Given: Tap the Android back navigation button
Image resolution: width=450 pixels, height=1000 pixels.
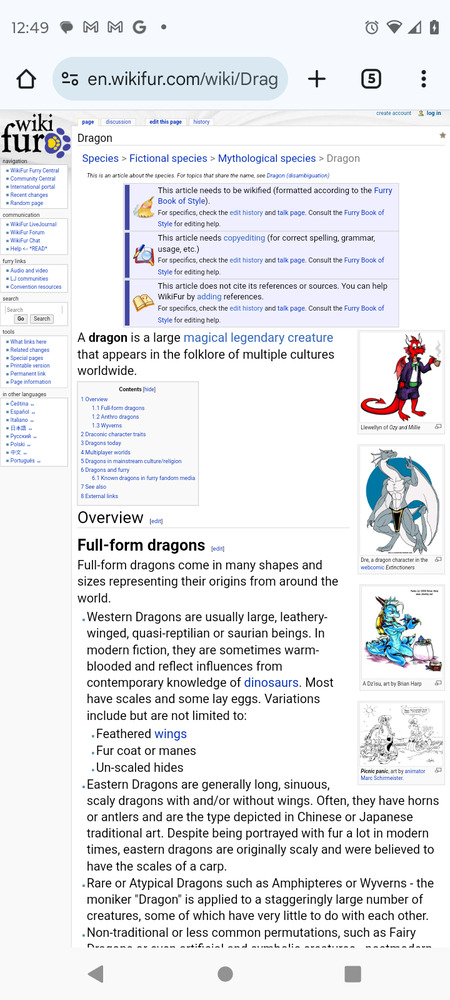Looking at the screenshot, I should click(96, 973).
